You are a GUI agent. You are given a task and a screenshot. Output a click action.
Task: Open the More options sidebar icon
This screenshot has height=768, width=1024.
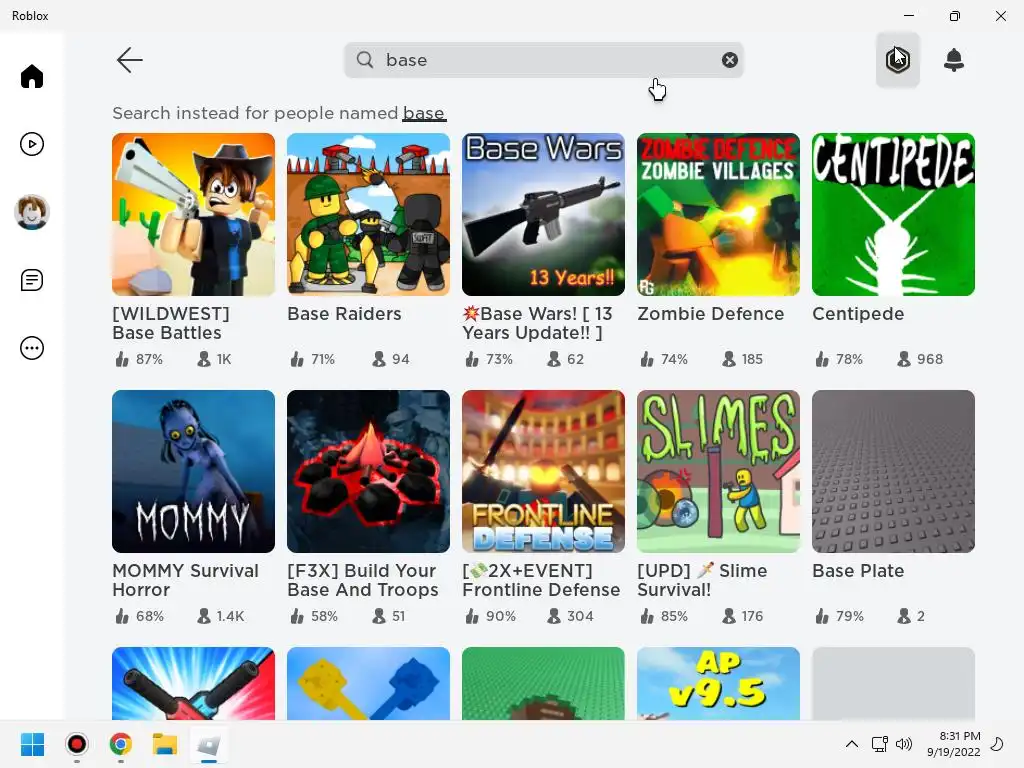31,348
